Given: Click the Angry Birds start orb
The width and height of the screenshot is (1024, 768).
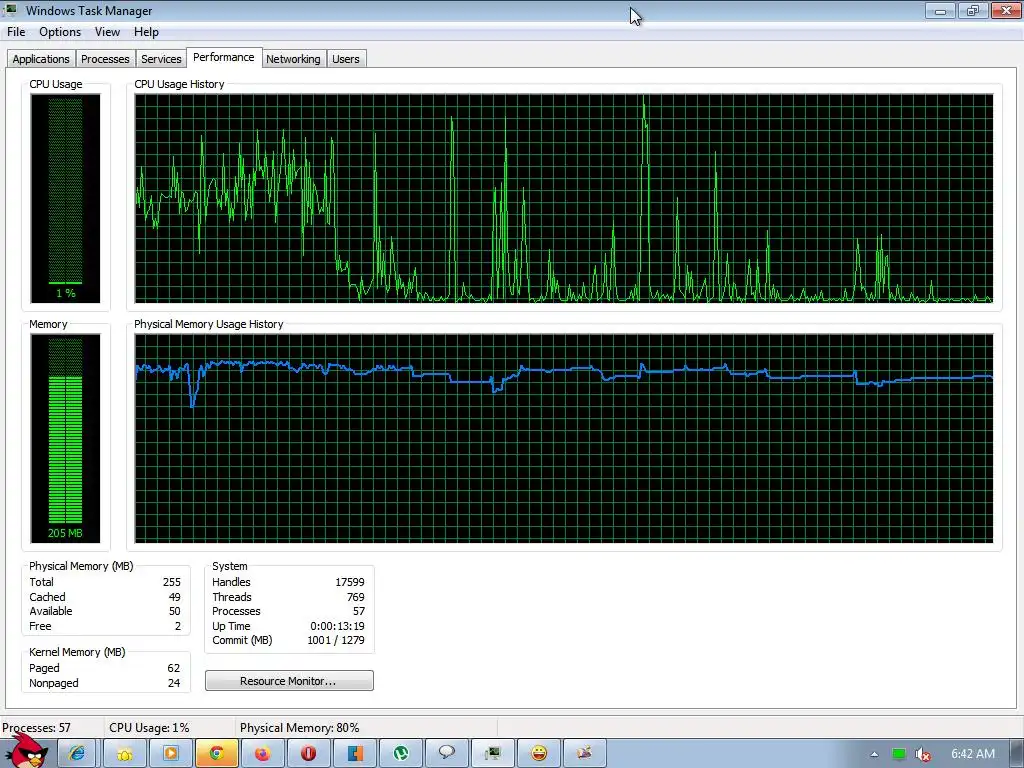Looking at the screenshot, I should 26,751.
